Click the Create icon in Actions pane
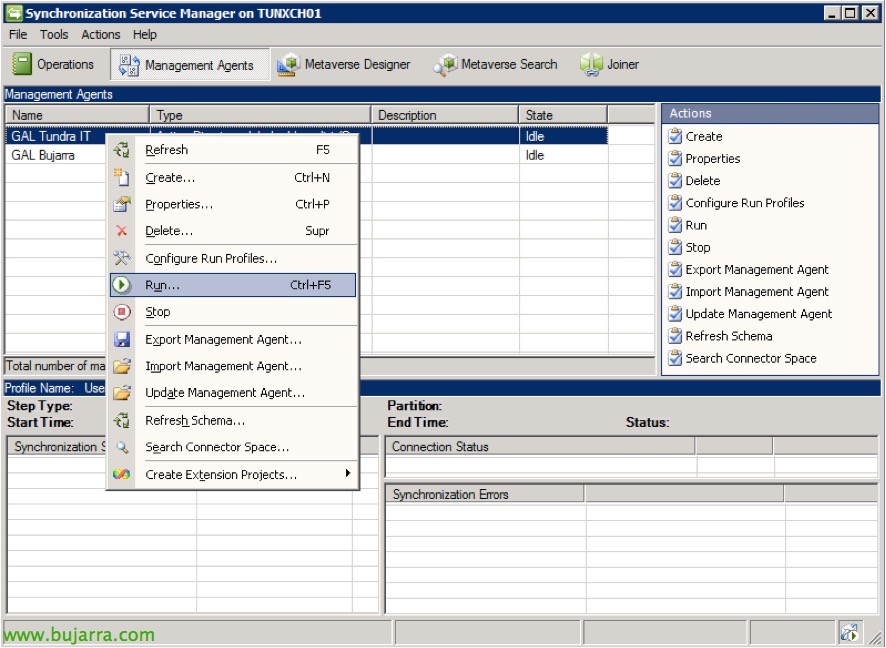 click(x=675, y=136)
